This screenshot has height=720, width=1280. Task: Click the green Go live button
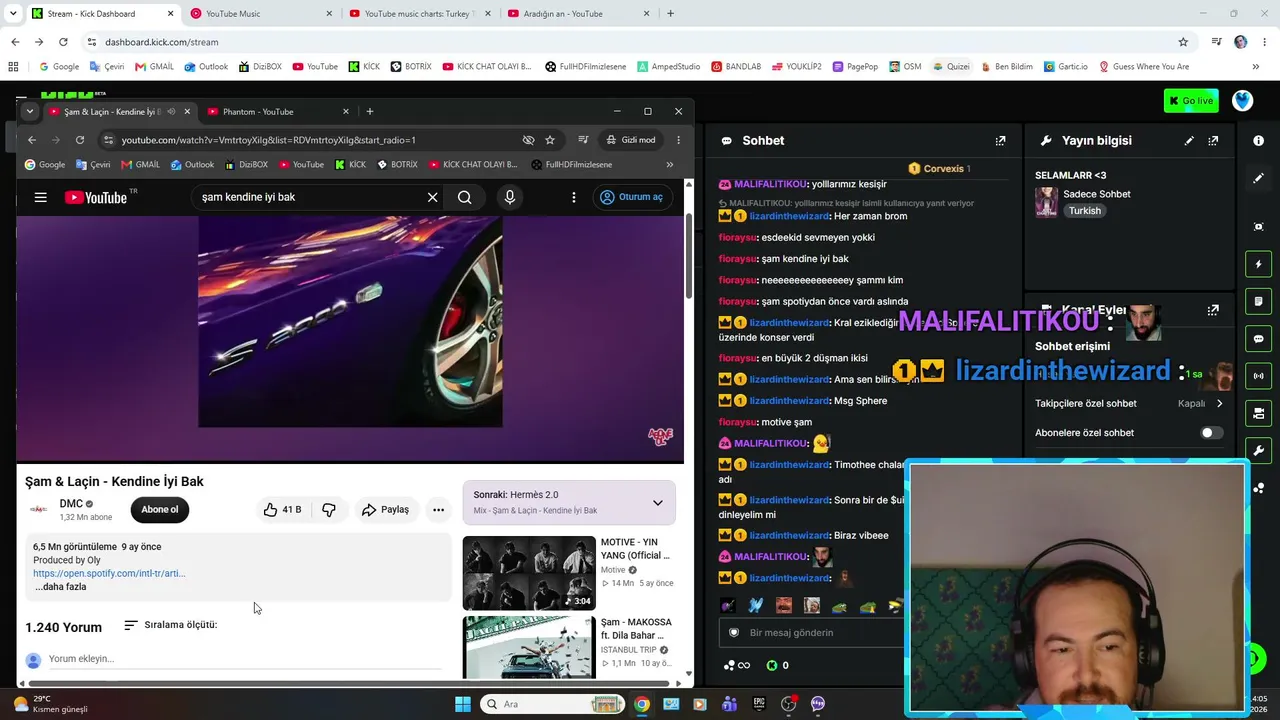point(1191,101)
